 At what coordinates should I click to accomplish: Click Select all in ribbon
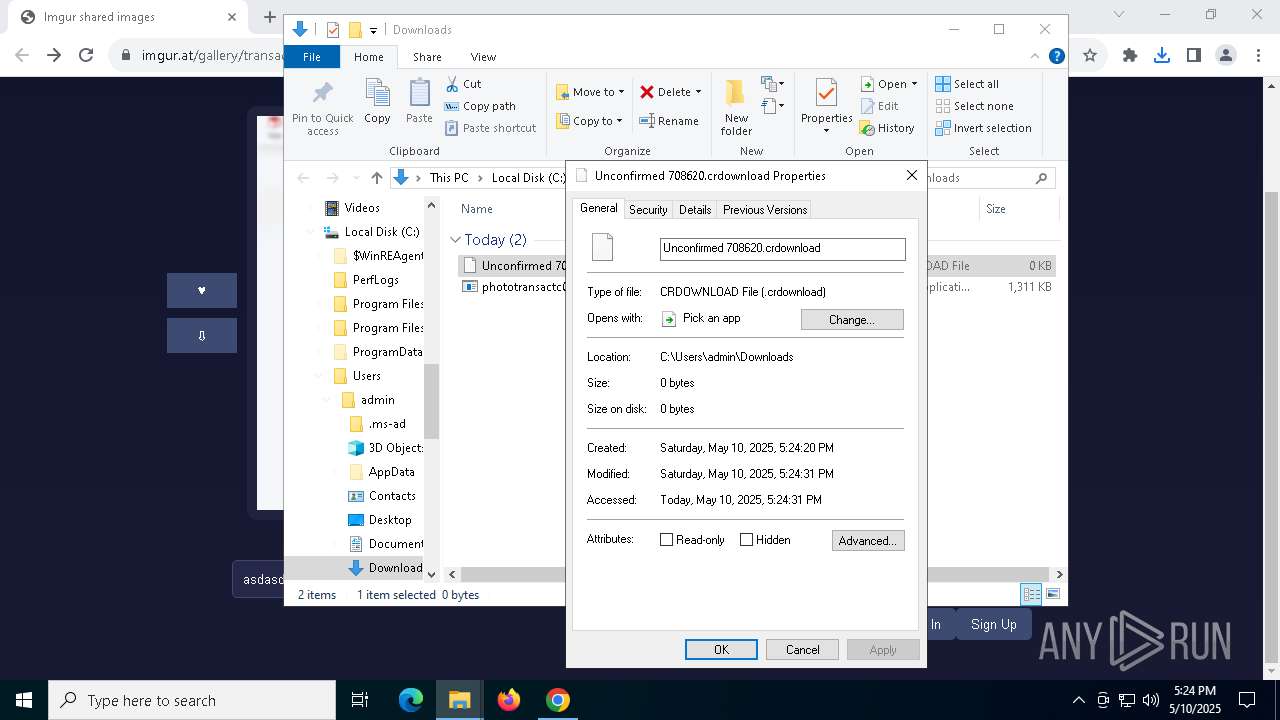click(x=967, y=84)
